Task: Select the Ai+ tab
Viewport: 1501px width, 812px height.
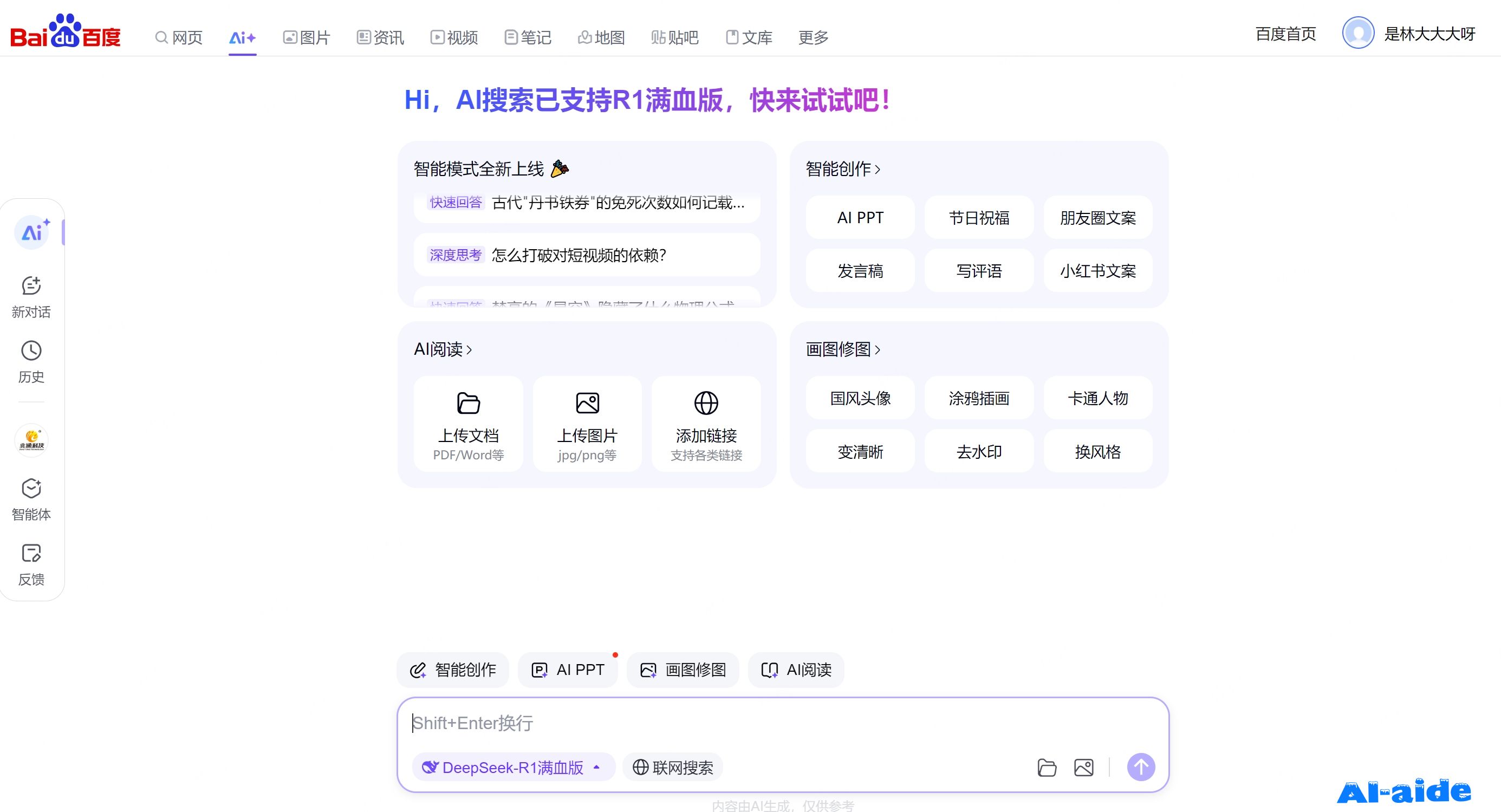Action: pos(242,38)
